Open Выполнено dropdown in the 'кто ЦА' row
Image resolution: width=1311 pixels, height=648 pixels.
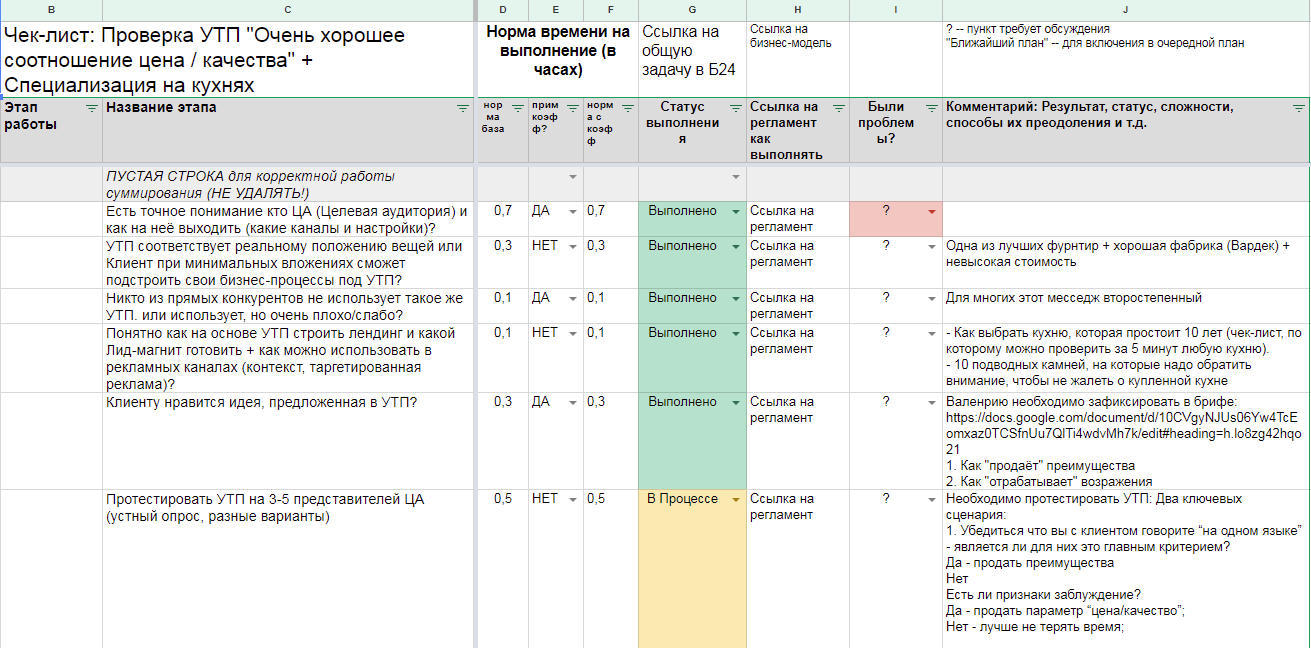[736, 212]
